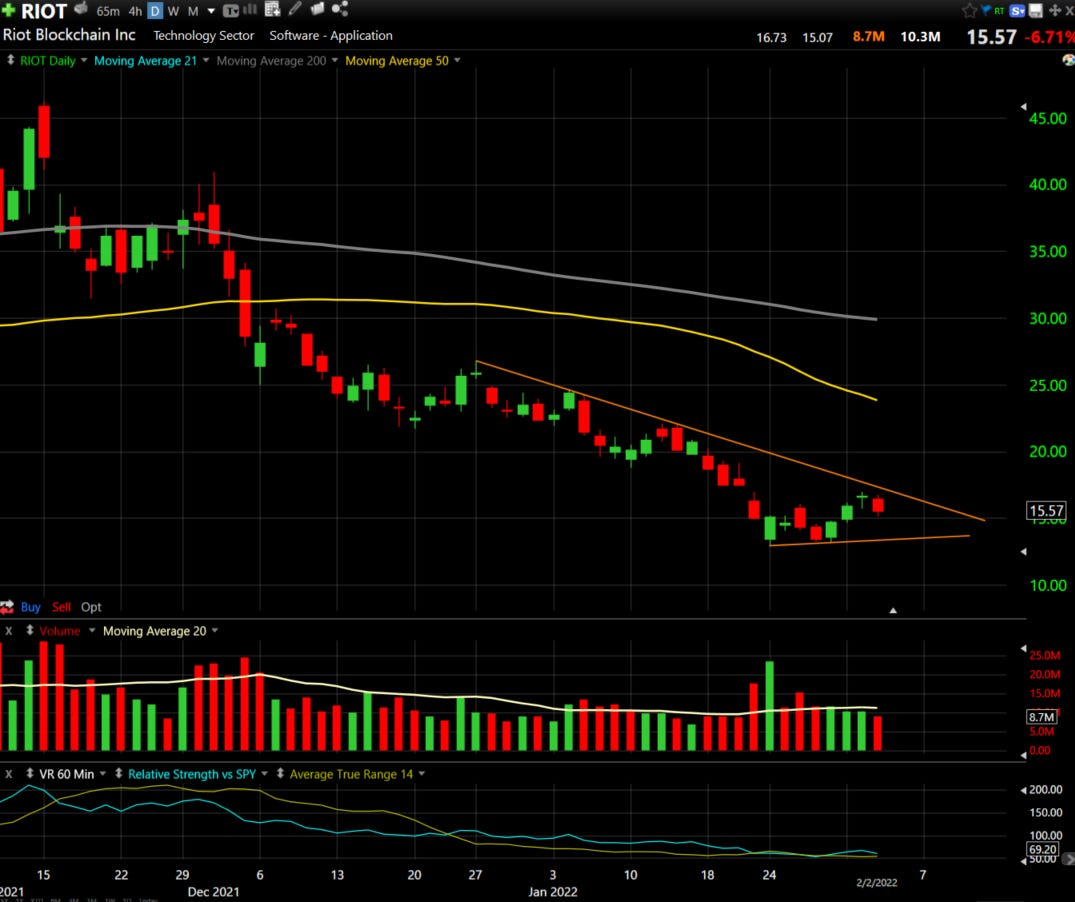Click the 15.57 price flag on axis
The image size is (1075, 902).
tap(1046, 511)
